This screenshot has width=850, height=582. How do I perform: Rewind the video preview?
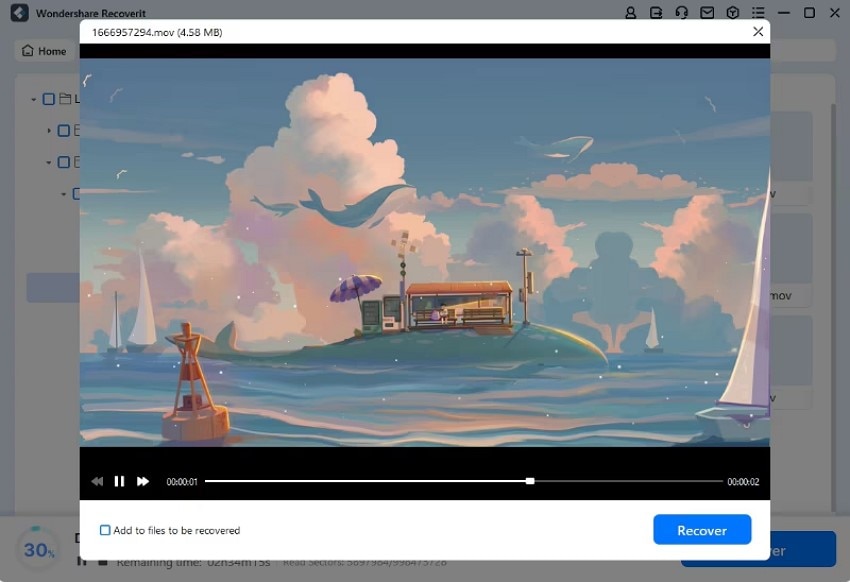coord(97,481)
